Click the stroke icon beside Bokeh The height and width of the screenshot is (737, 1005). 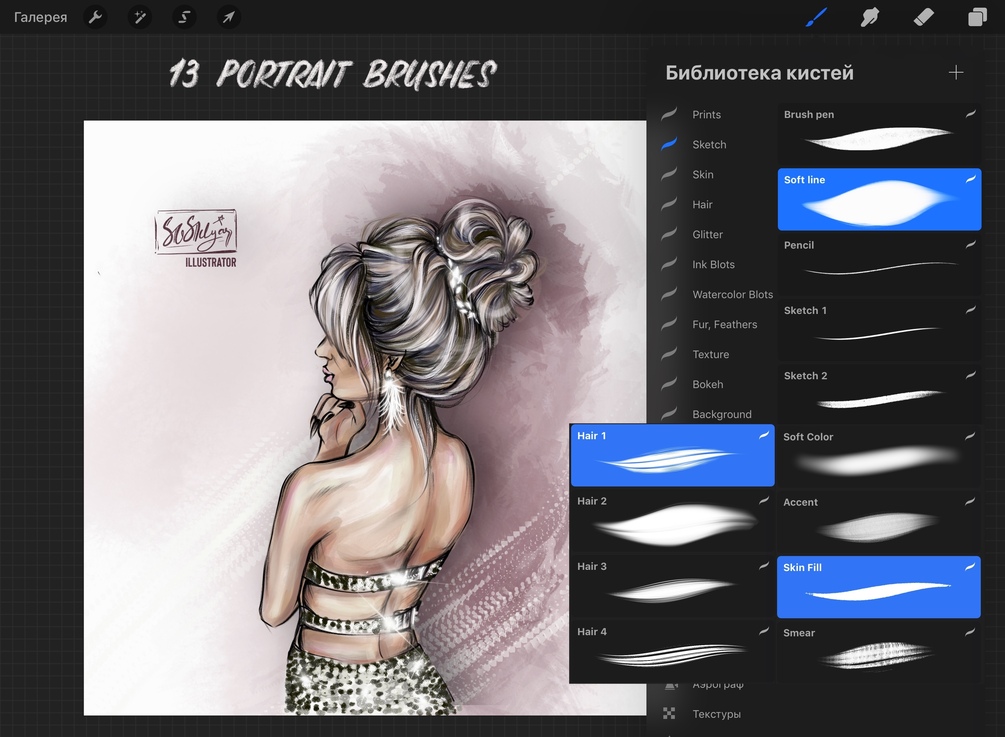pos(669,384)
